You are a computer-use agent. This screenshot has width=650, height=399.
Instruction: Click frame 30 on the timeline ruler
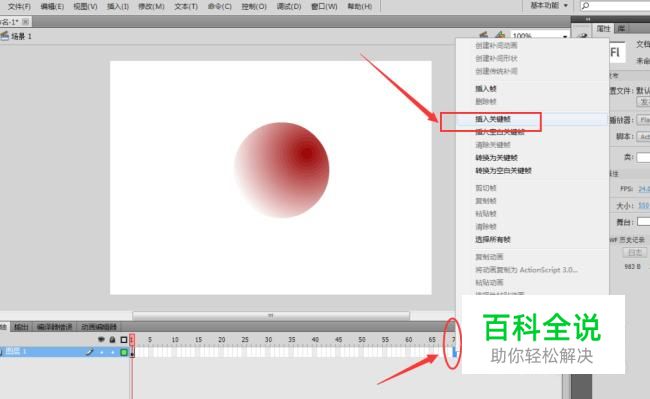point(268,339)
